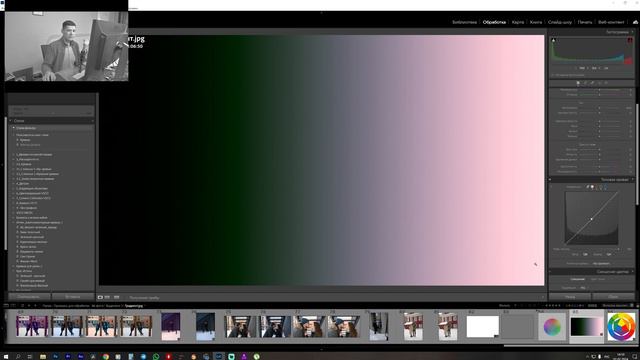
Task: Select the red channel curve icon
Action: point(597,187)
